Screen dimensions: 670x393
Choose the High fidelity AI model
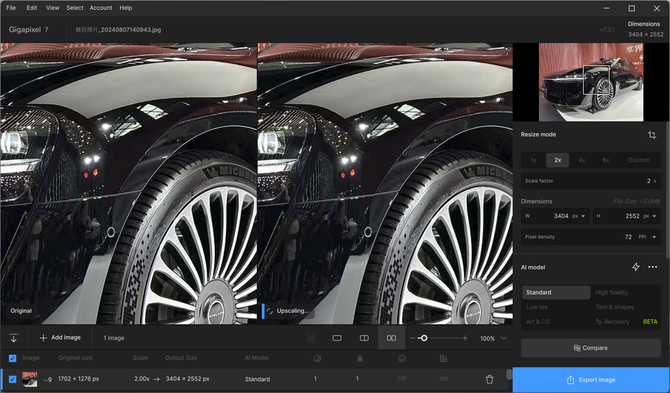(x=612, y=293)
